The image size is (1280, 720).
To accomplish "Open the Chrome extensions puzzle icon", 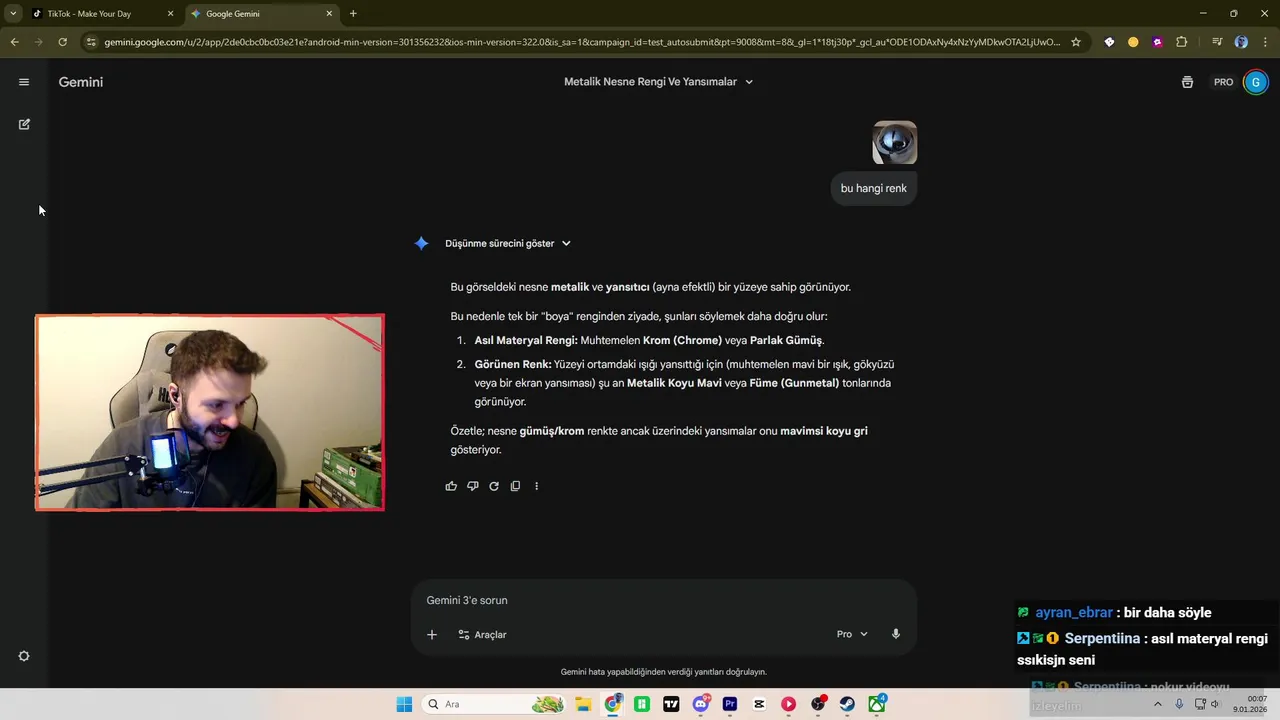I will (x=1182, y=42).
